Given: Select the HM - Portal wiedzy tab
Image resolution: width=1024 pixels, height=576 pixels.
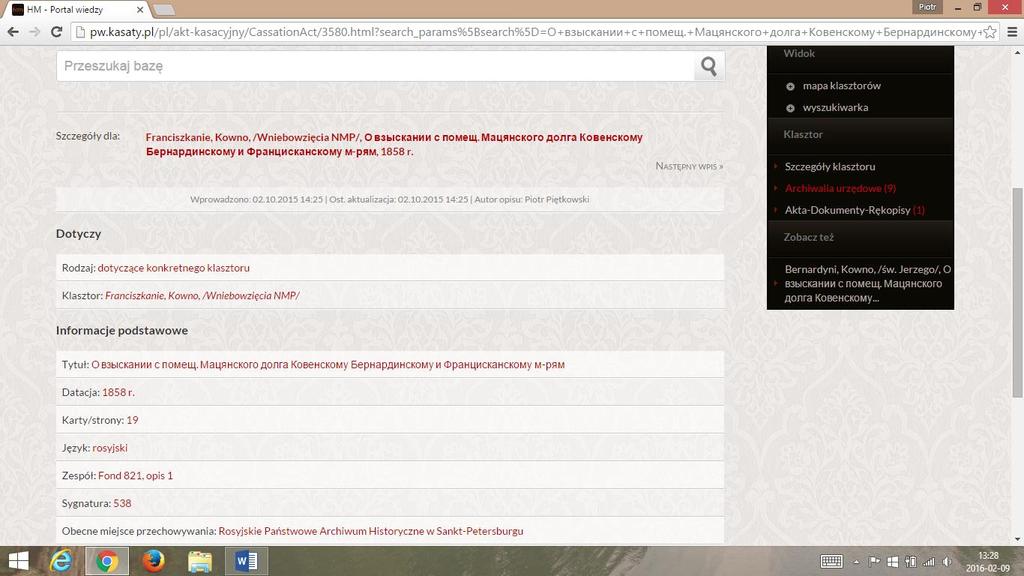Looking at the screenshot, I should (x=77, y=10).
